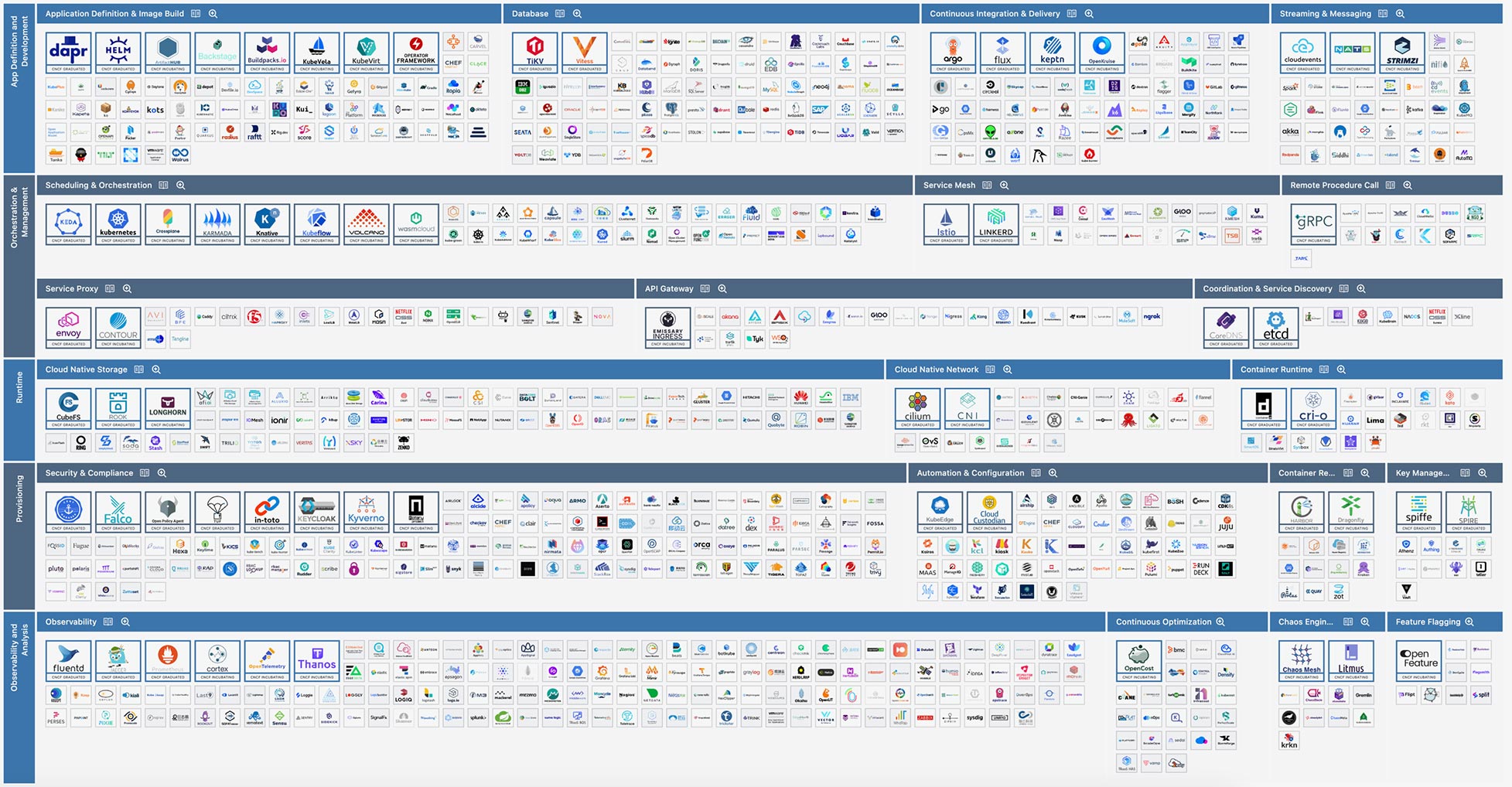Select the KubeEdge project card
The height and width of the screenshot is (787, 1512).
coord(940,512)
